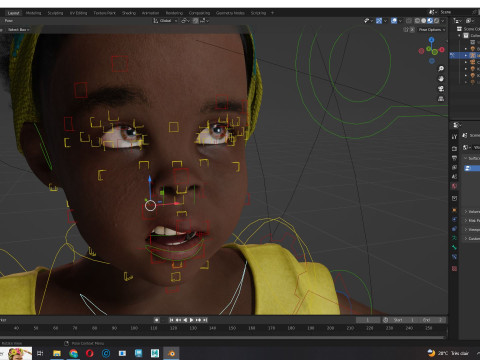Jump to the previous keyframe
This screenshot has width=480, height=360.
(178, 320)
